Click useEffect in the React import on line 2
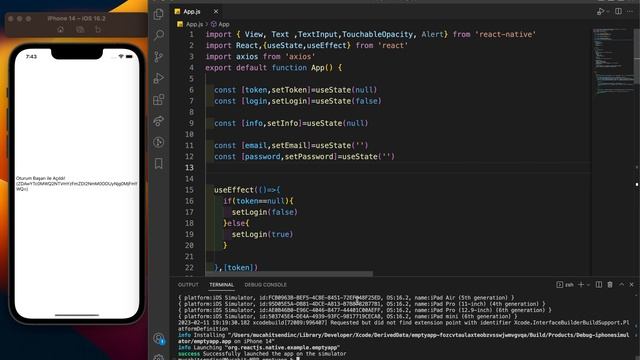The image size is (640, 360). click(327, 45)
